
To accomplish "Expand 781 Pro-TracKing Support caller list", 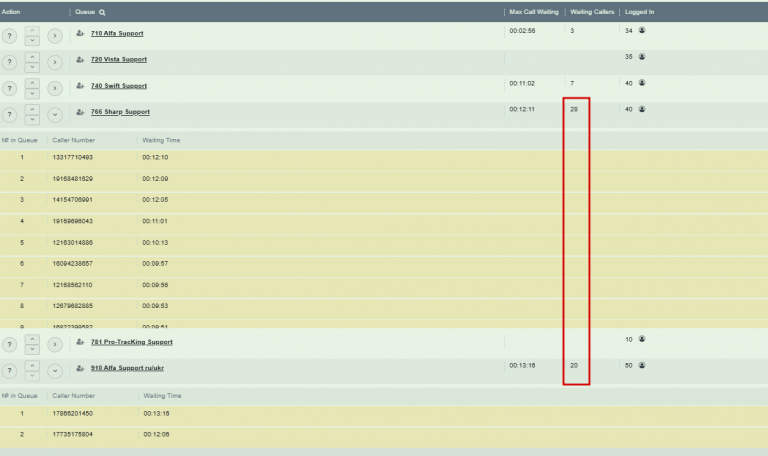I will coord(55,345).
